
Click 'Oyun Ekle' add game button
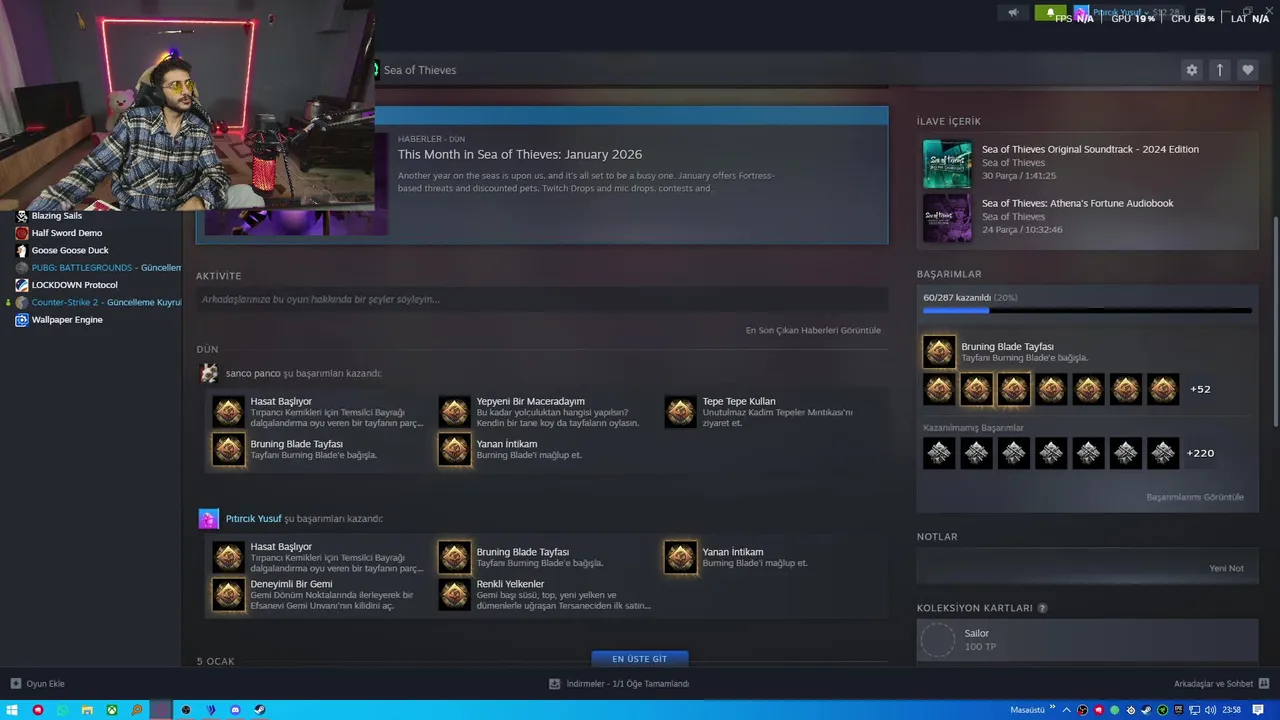coord(37,684)
